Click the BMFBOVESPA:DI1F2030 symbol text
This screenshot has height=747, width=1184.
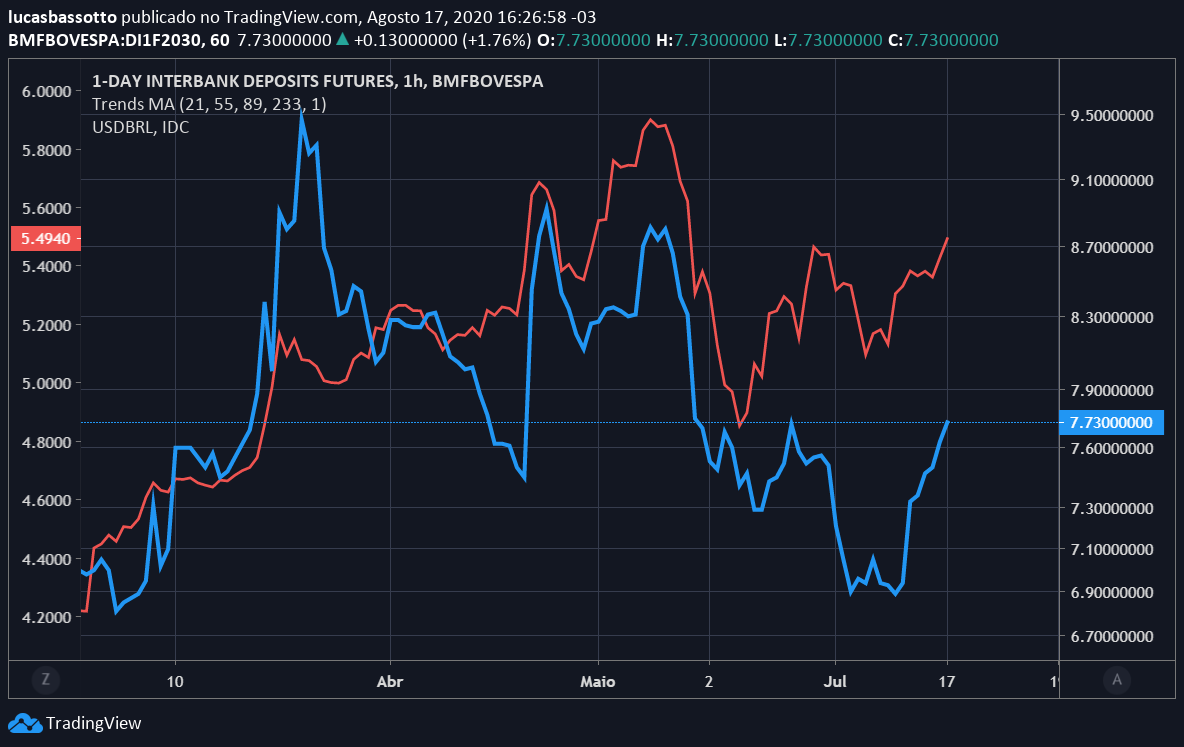tap(119, 40)
